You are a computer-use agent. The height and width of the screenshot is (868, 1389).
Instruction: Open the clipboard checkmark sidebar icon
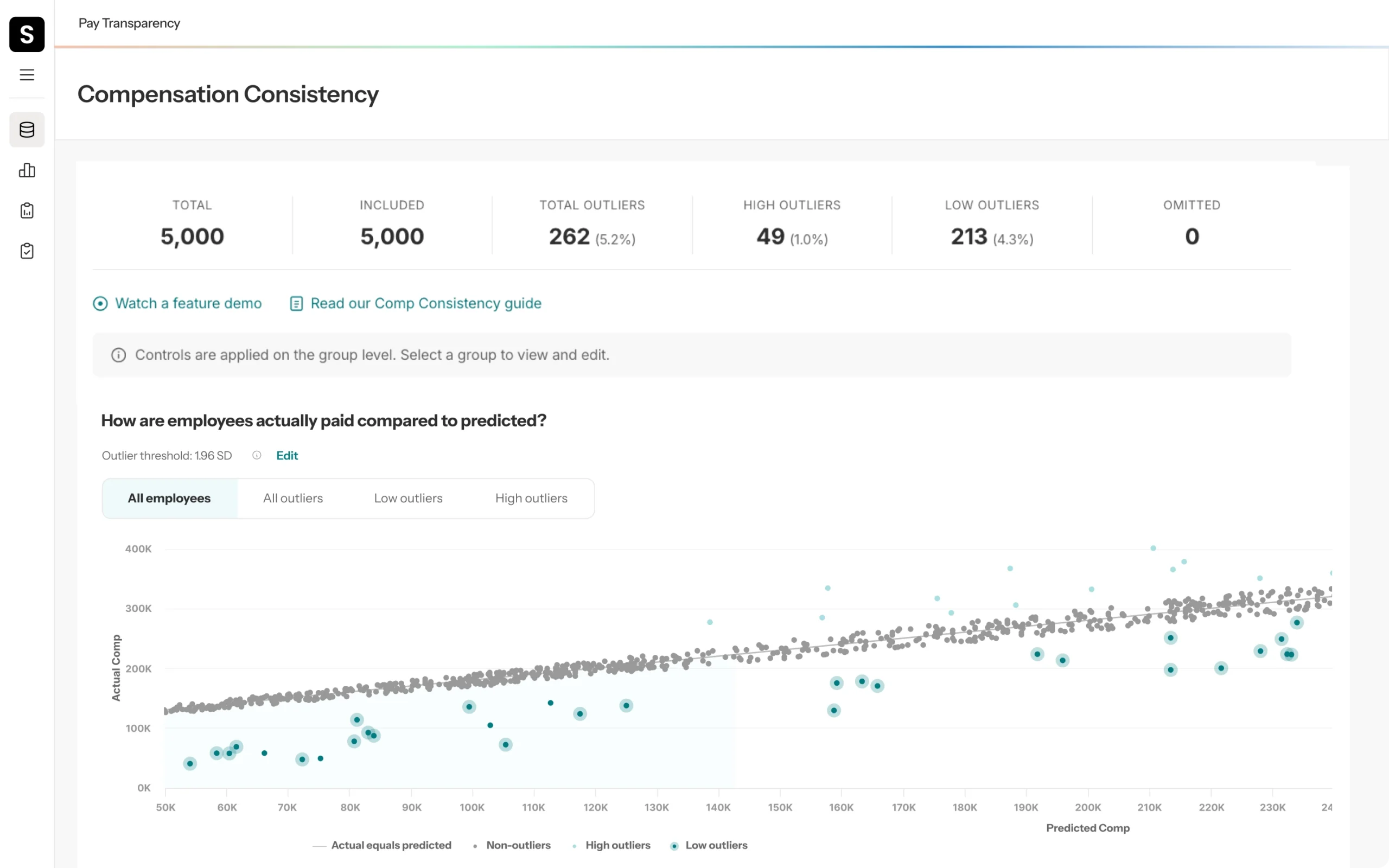click(27, 251)
